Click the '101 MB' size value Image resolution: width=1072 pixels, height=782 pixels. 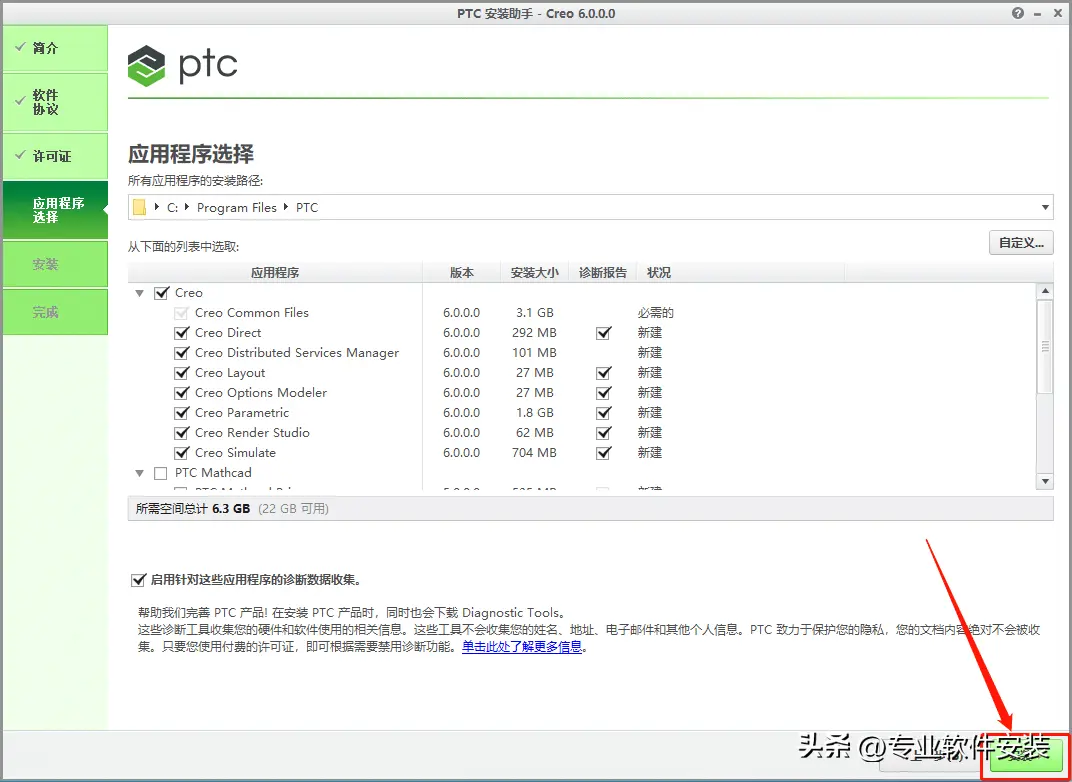(534, 353)
